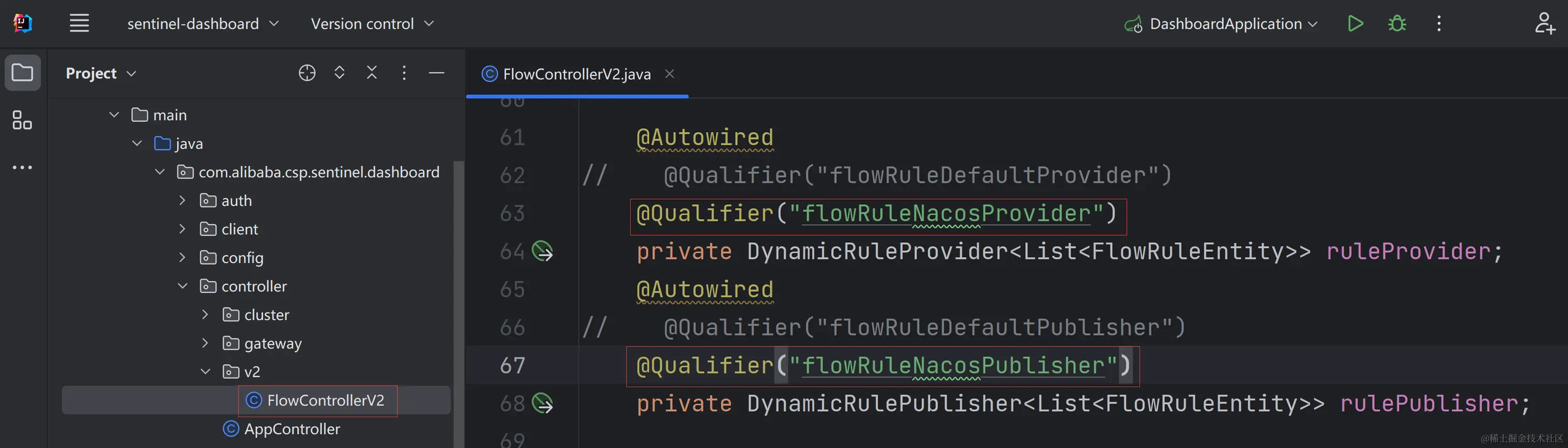This screenshot has width=1568, height=448.
Task: Click the Select Opened File crosshair icon
Action: pos(307,73)
